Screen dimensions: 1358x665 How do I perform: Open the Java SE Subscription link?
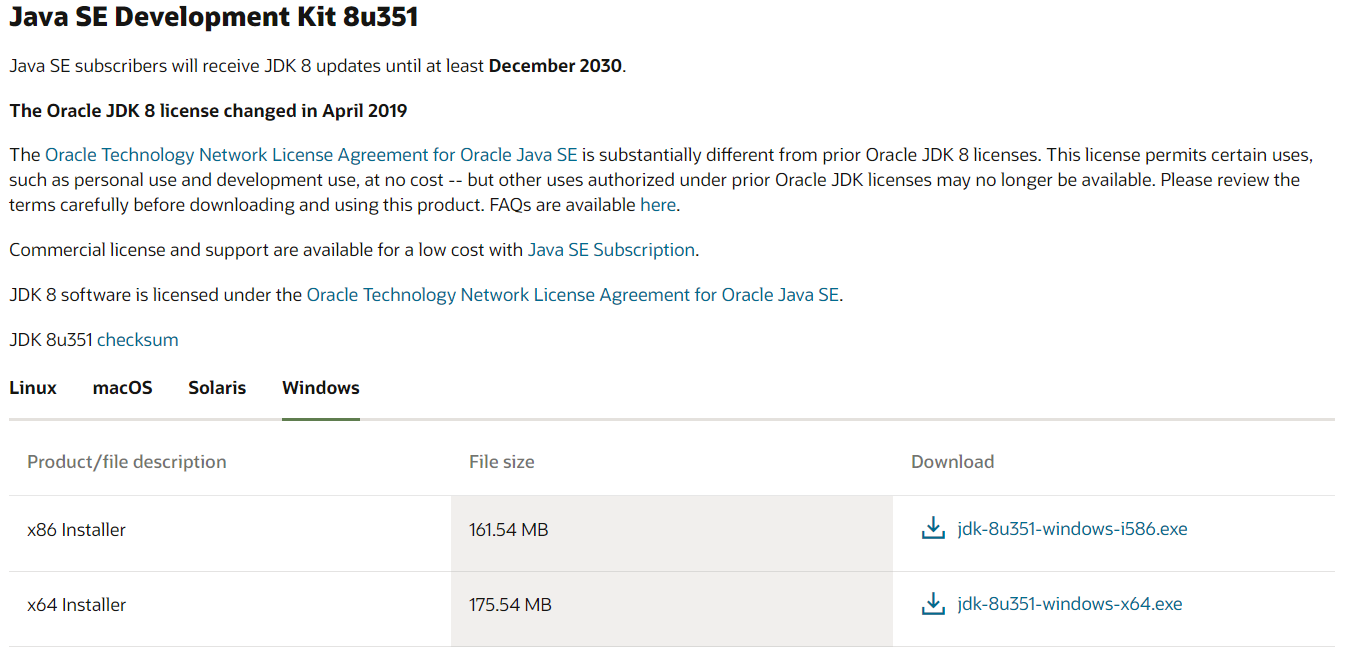[611, 250]
